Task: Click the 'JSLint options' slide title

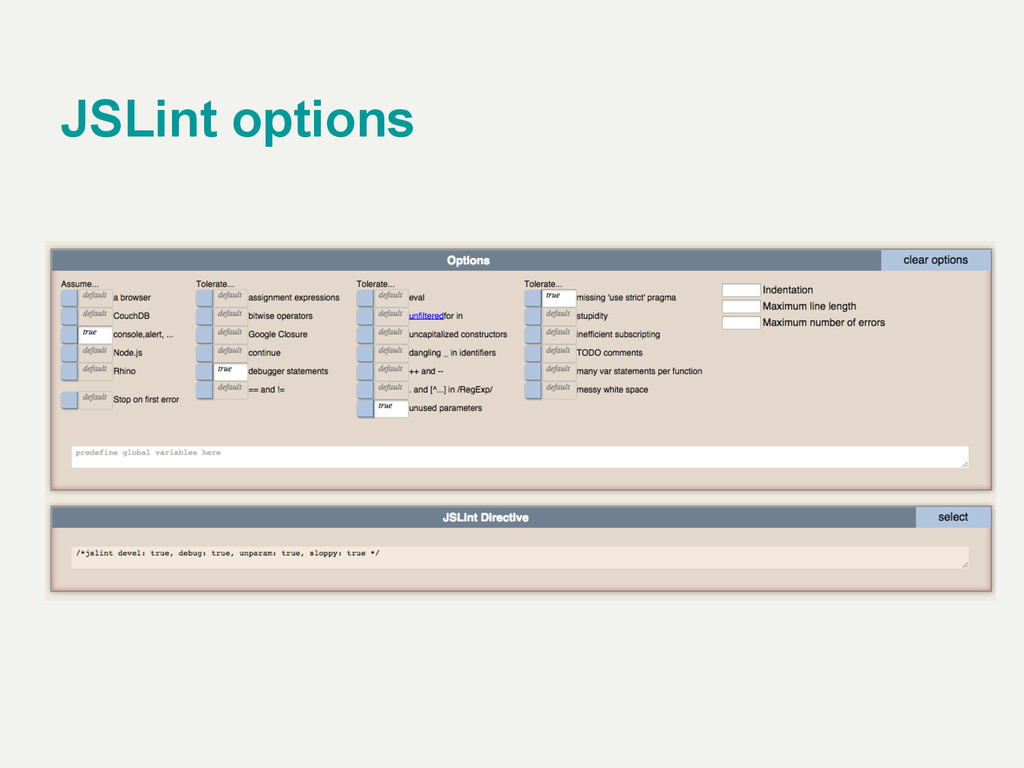Action: point(238,120)
